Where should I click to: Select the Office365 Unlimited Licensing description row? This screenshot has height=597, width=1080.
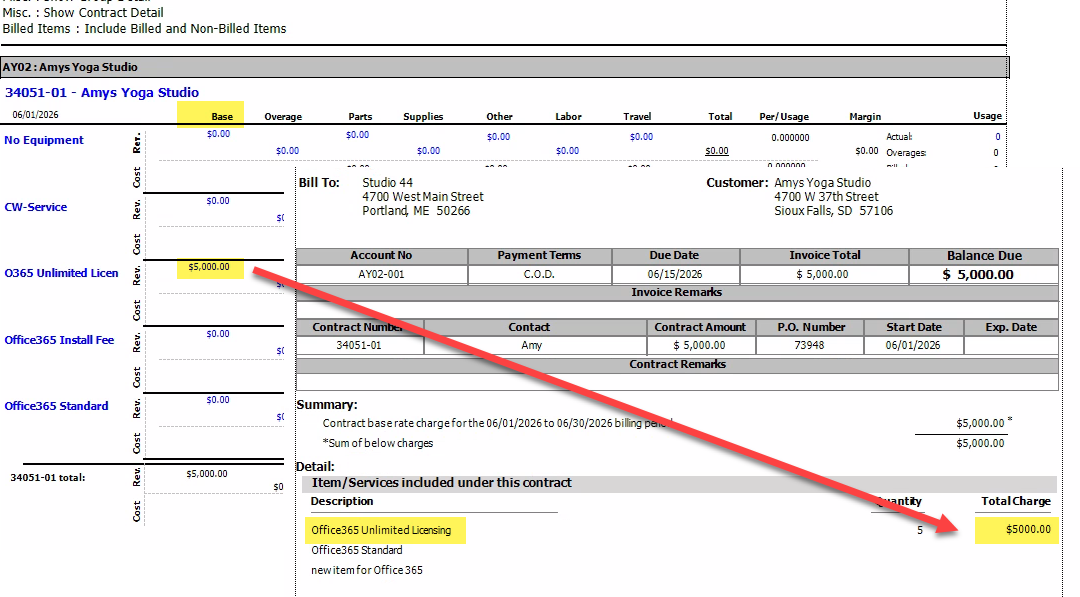click(x=381, y=530)
